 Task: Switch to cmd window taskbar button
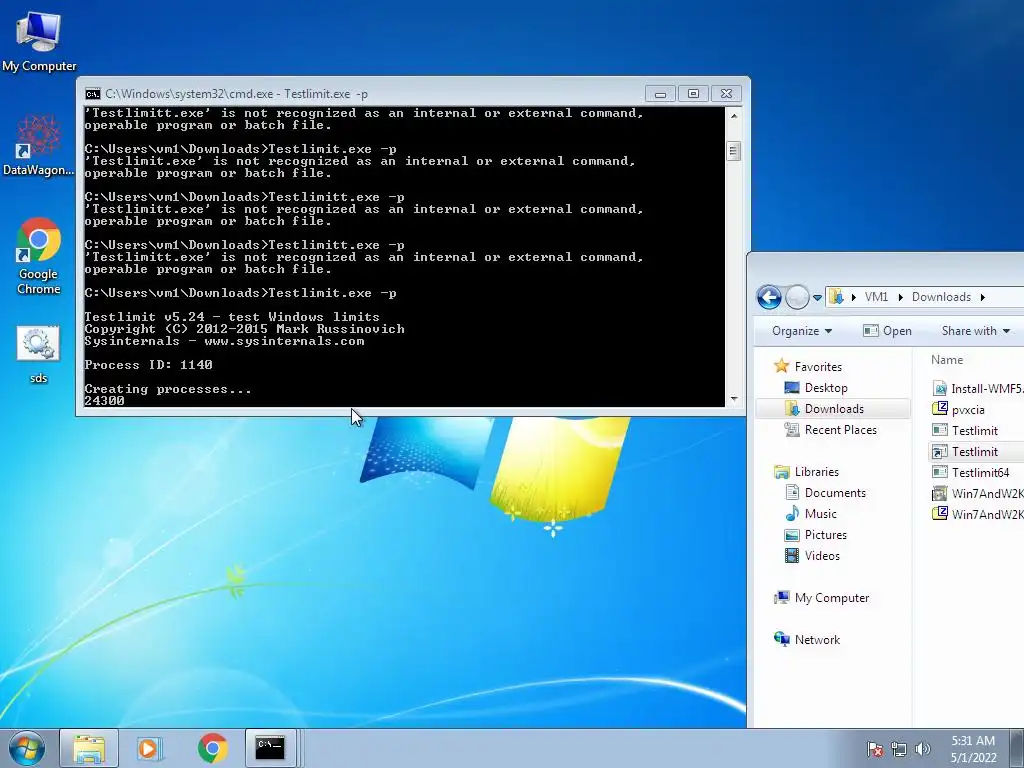270,748
